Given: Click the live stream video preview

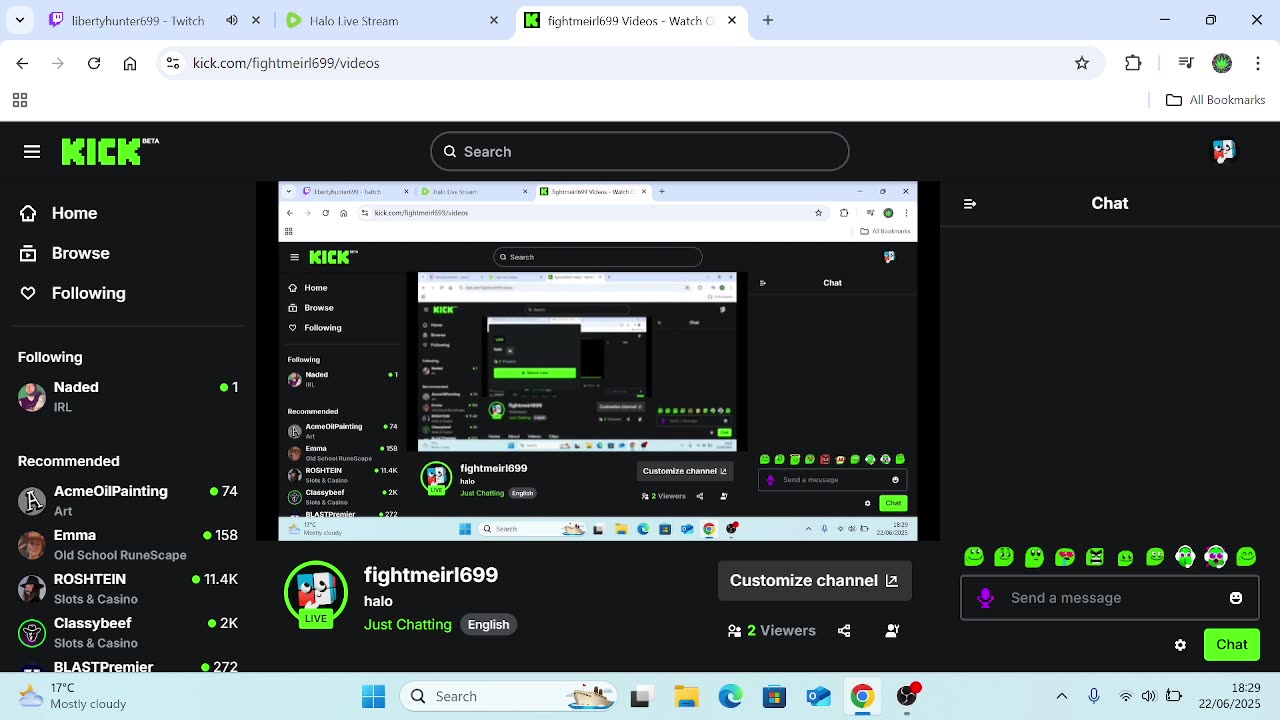Looking at the screenshot, I should 597,361.
